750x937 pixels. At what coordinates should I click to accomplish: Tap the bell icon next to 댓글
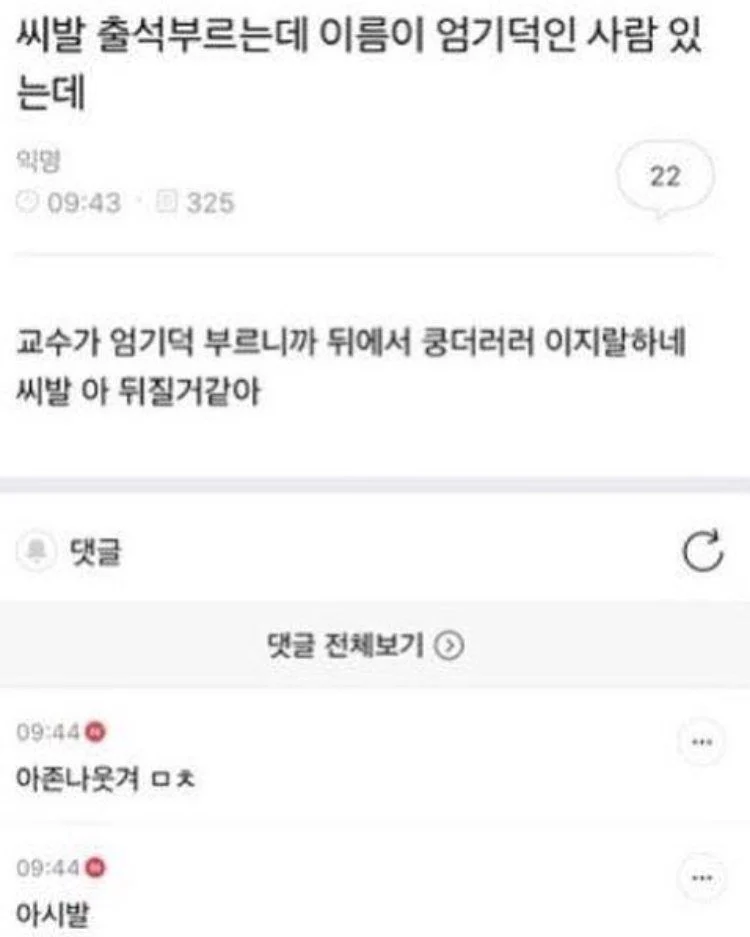click(36, 550)
